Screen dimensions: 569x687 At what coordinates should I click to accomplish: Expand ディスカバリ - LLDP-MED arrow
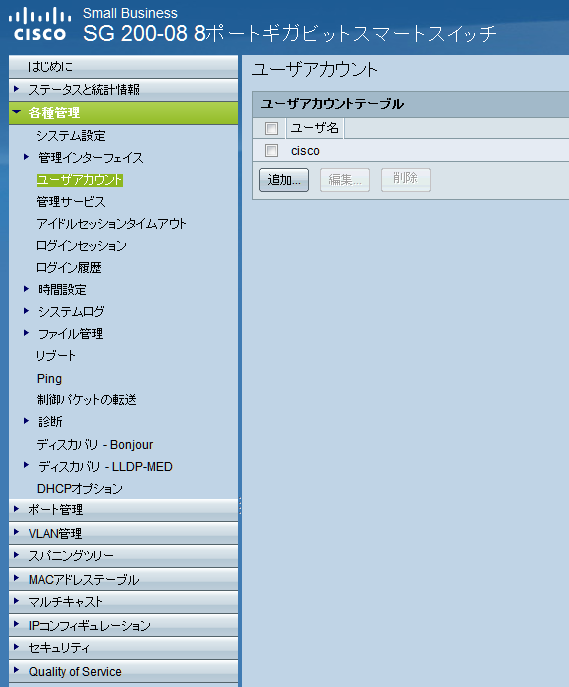26,465
